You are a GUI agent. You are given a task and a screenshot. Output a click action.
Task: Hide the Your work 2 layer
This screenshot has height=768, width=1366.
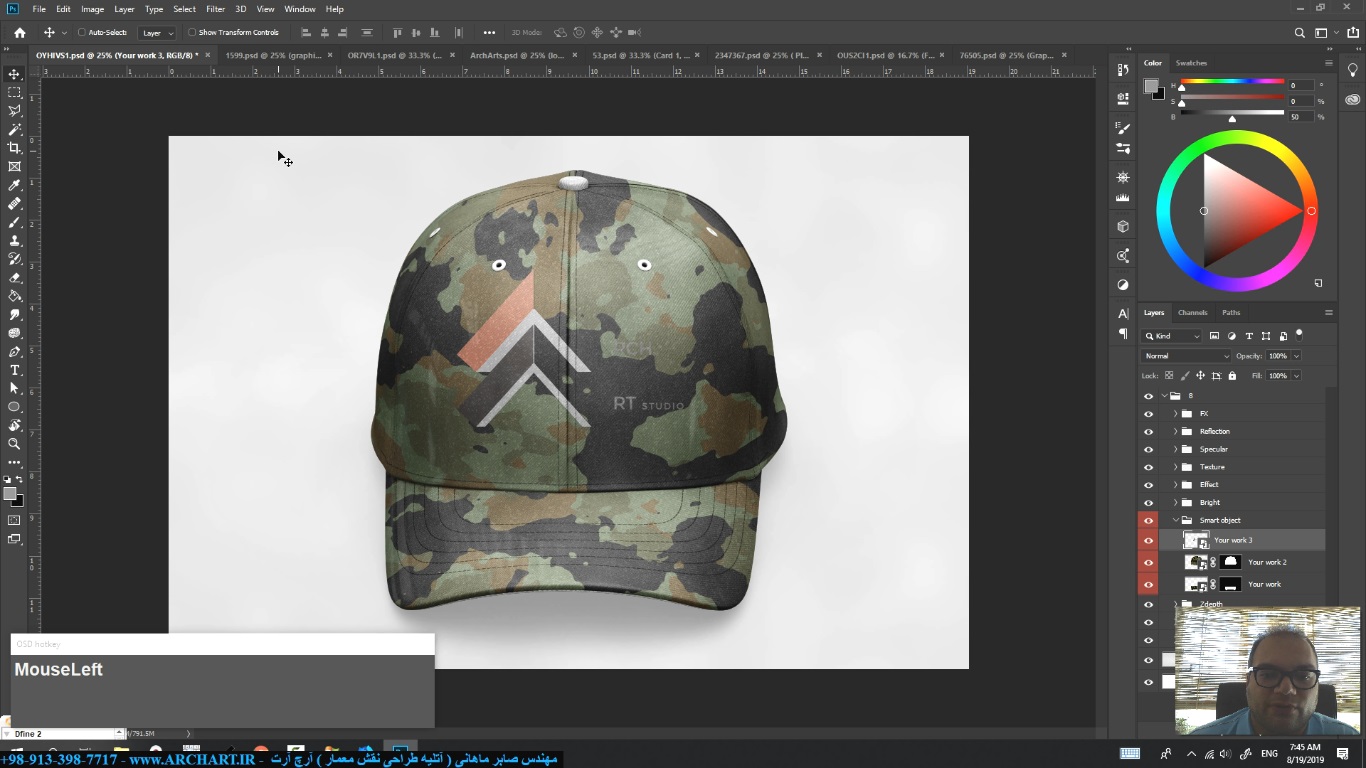pyautogui.click(x=1148, y=563)
